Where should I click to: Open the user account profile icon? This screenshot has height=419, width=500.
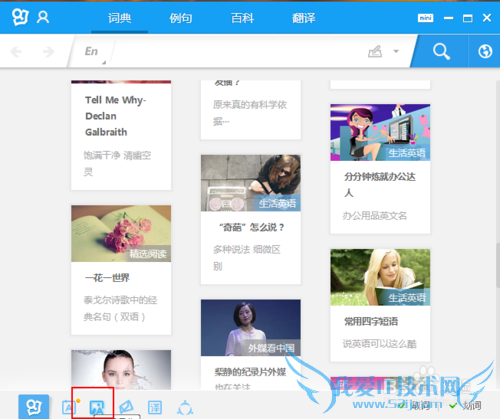coord(43,17)
